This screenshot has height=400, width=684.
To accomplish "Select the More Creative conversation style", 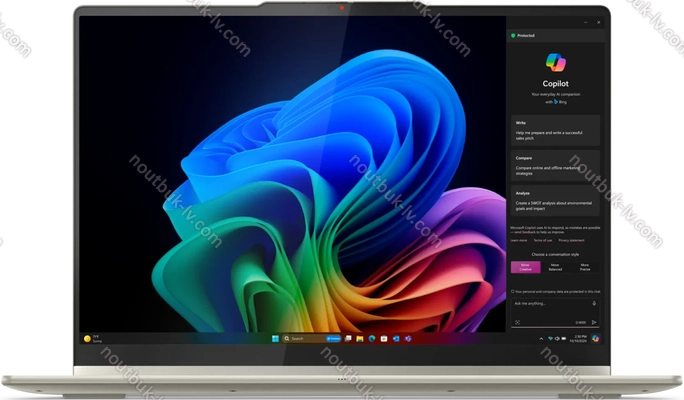I will point(525,267).
